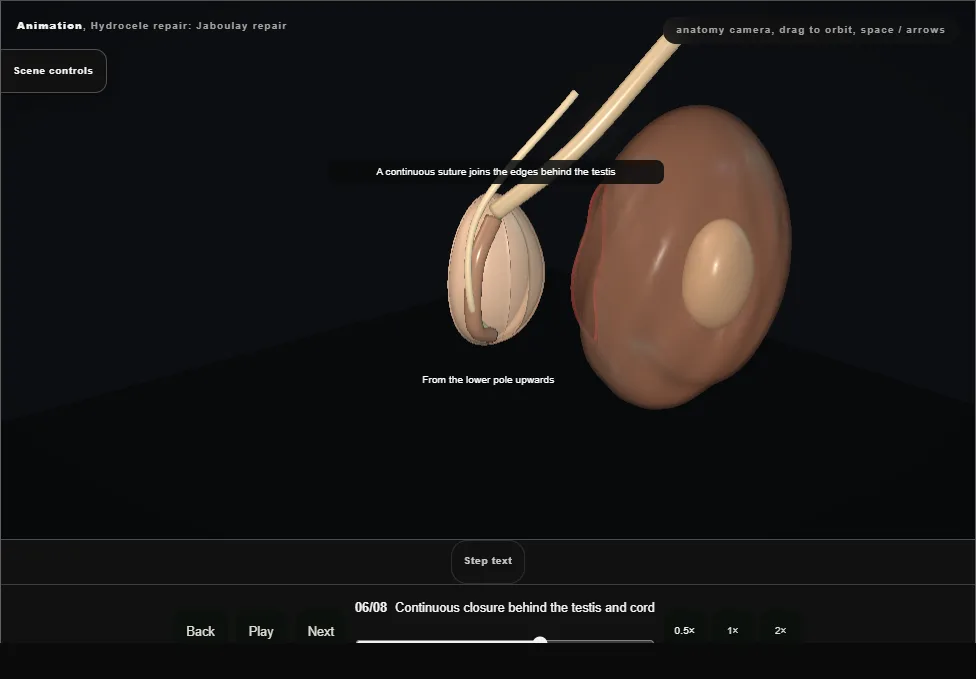
Task: Click the 06/08 step counter
Action: click(x=371, y=607)
